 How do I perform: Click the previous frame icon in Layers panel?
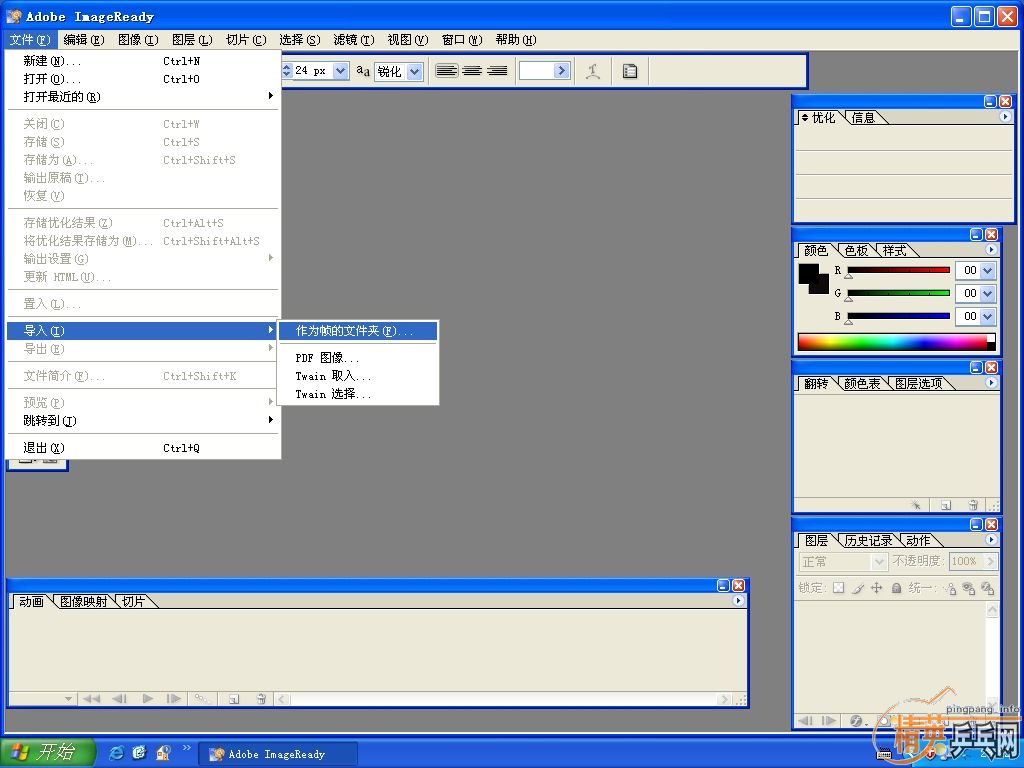[805, 720]
